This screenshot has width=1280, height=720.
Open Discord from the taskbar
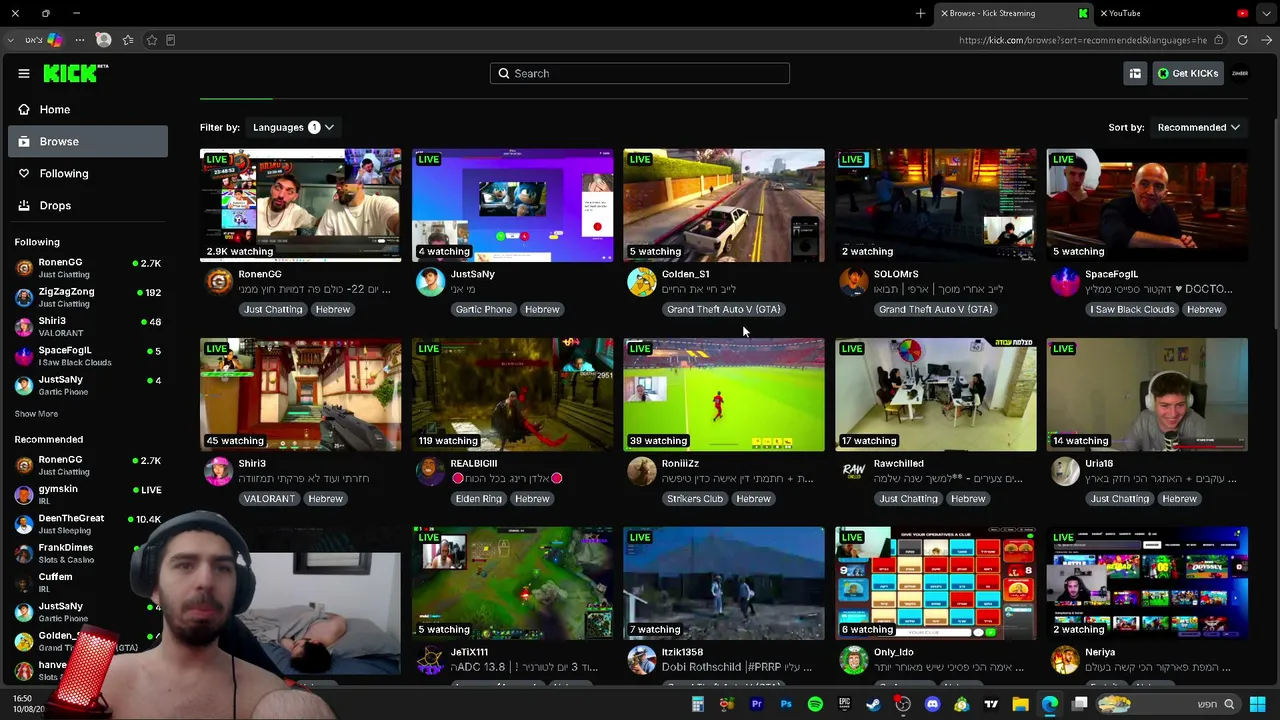pos(932,704)
